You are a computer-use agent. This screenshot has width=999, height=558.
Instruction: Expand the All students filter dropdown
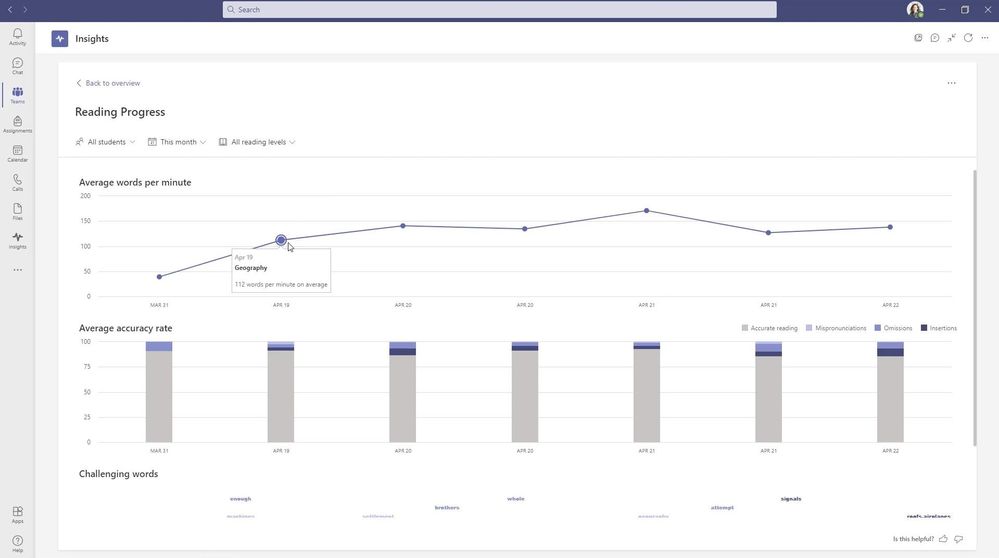(x=105, y=142)
